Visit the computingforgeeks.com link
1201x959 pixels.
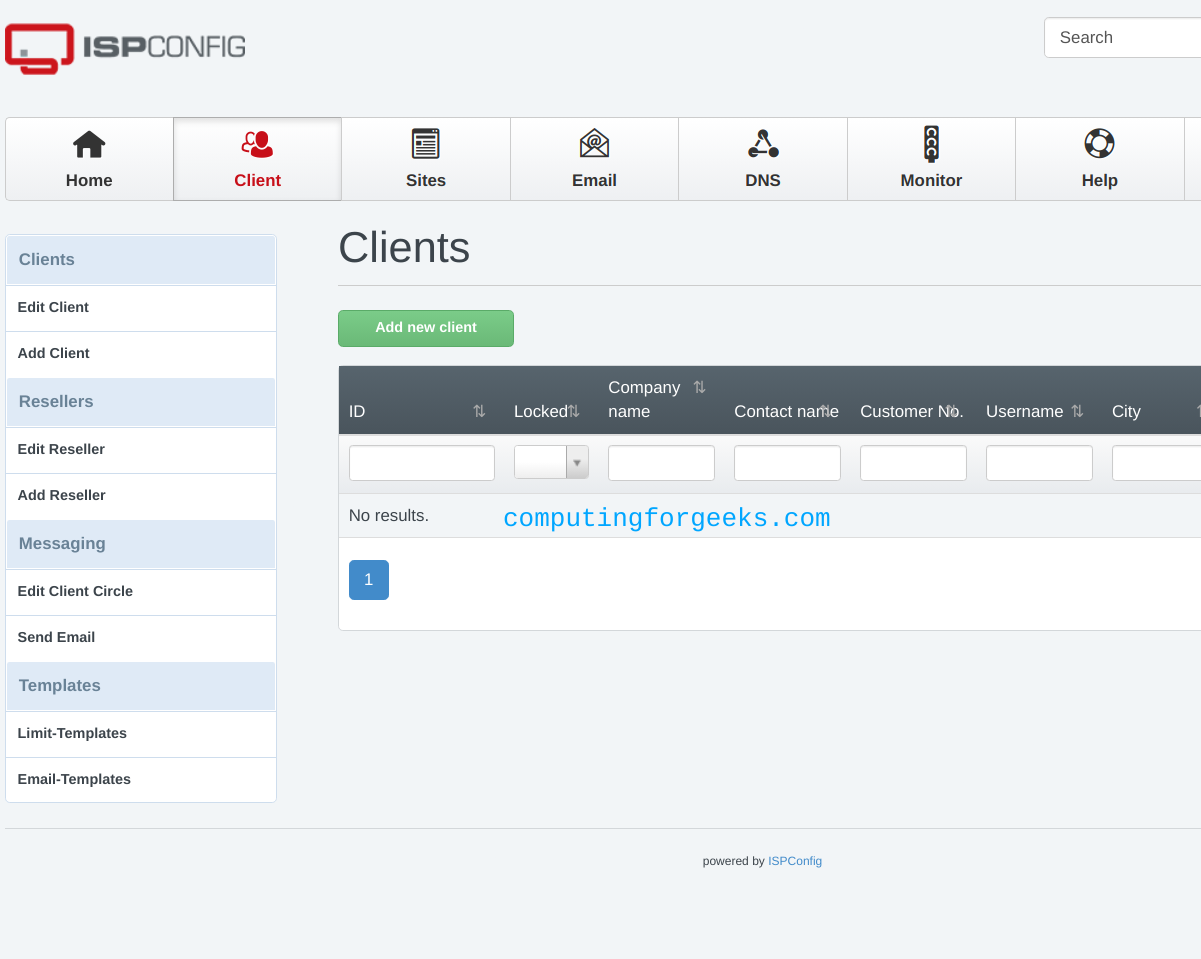pyautogui.click(x=666, y=518)
